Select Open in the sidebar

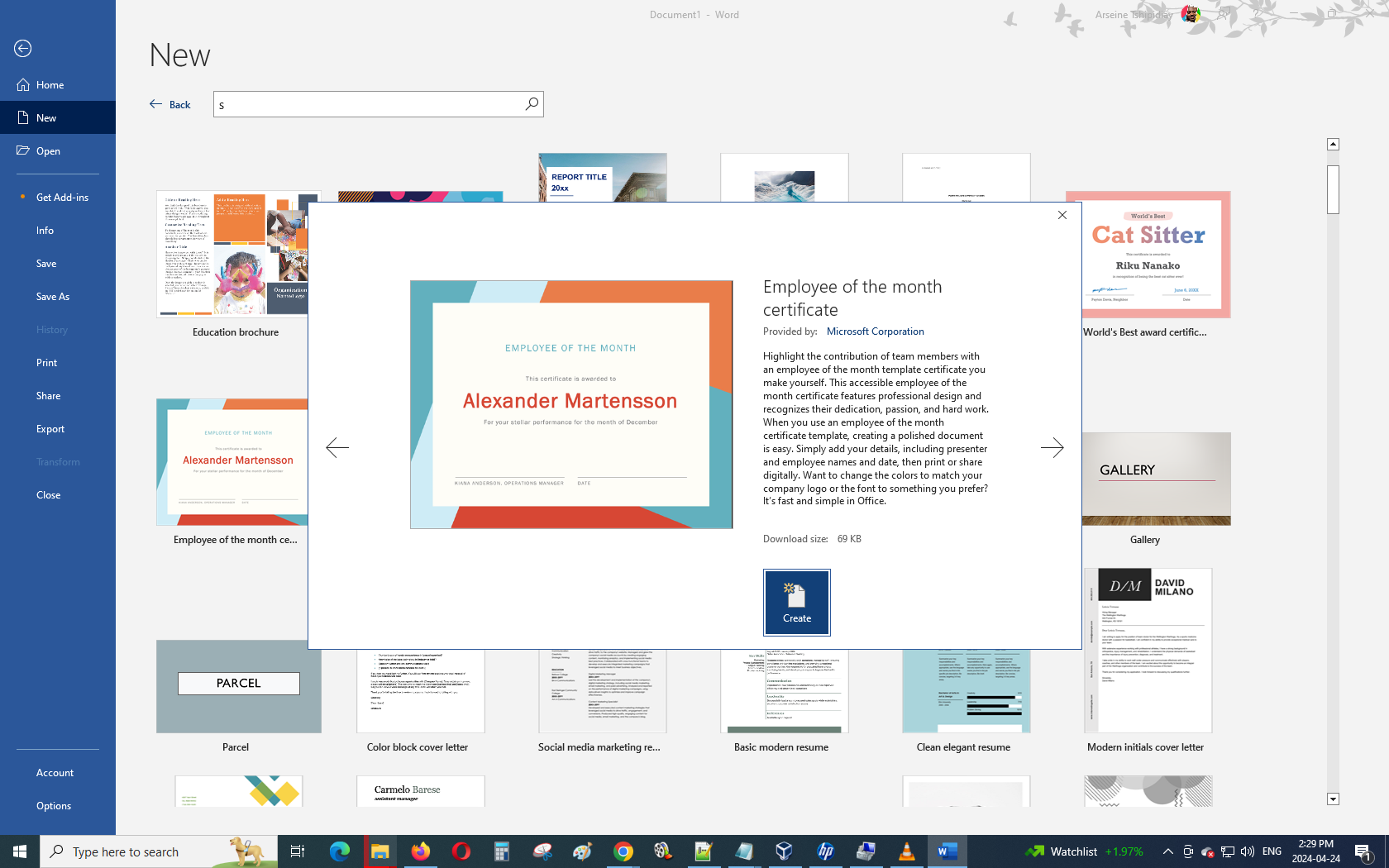pyautogui.click(x=48, y=151)
